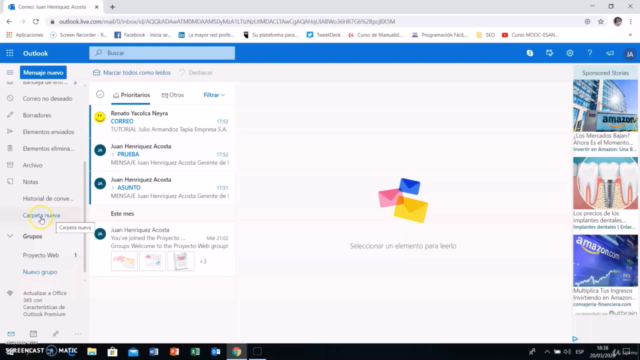Open the People module icon
640x360 pixels.
tap(56, 334)
